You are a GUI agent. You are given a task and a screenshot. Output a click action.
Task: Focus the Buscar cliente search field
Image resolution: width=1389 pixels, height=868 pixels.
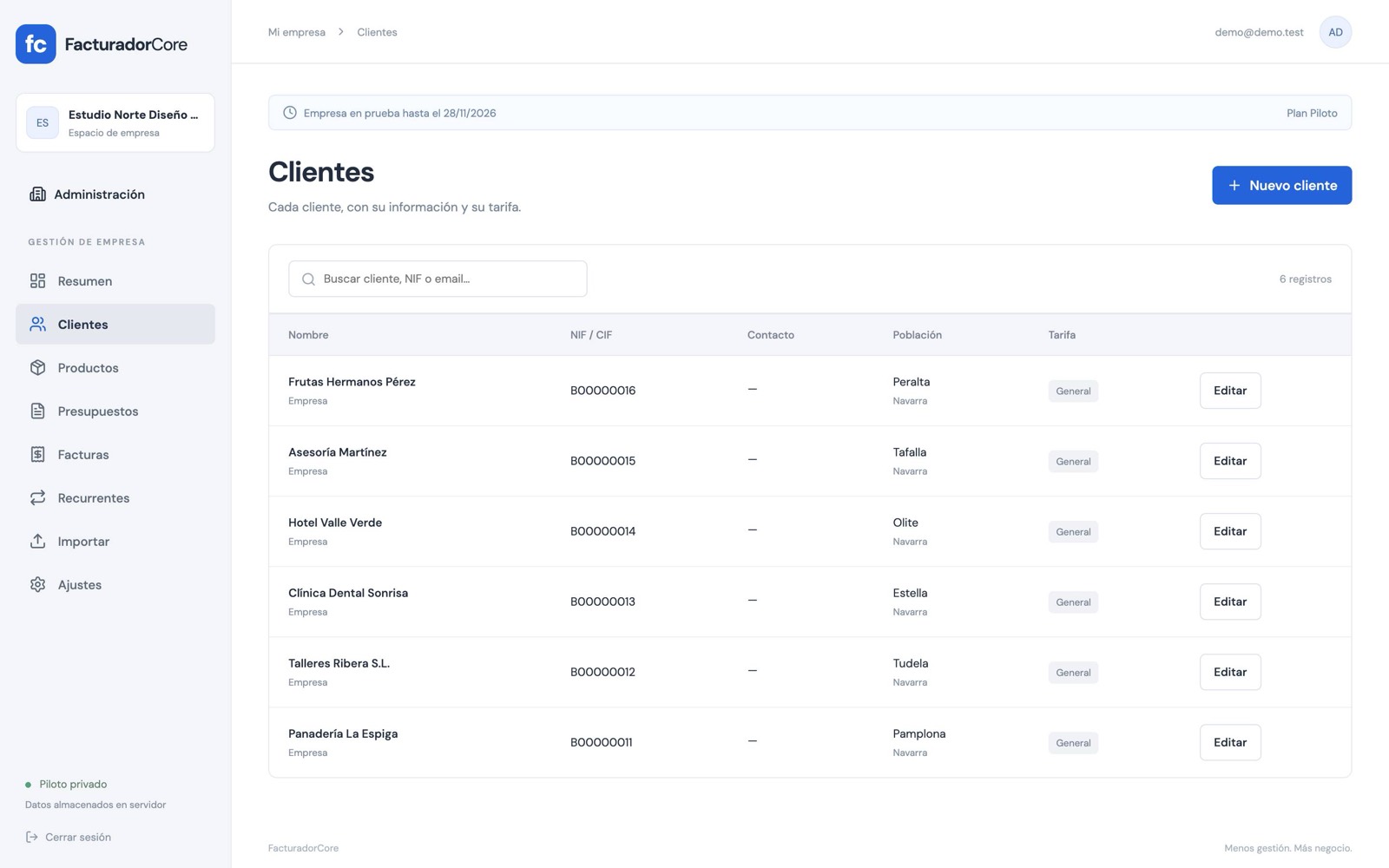(438, 279)
